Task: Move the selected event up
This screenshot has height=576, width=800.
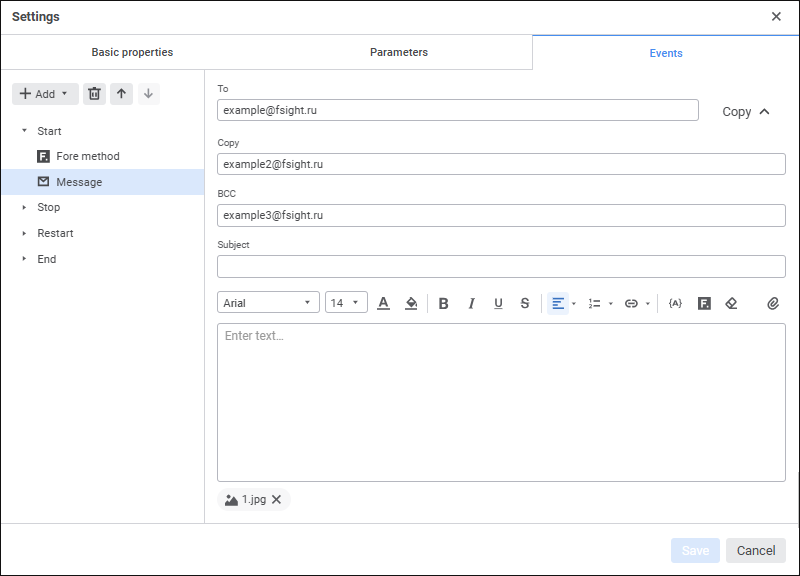Action: (x=121, y=94)
